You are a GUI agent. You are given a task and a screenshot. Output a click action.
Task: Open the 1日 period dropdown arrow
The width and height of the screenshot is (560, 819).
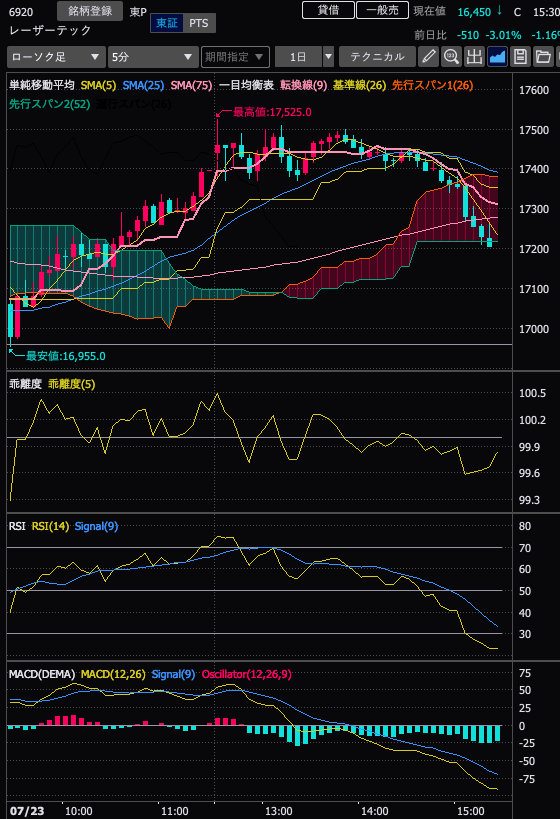[x=329, y=57]
